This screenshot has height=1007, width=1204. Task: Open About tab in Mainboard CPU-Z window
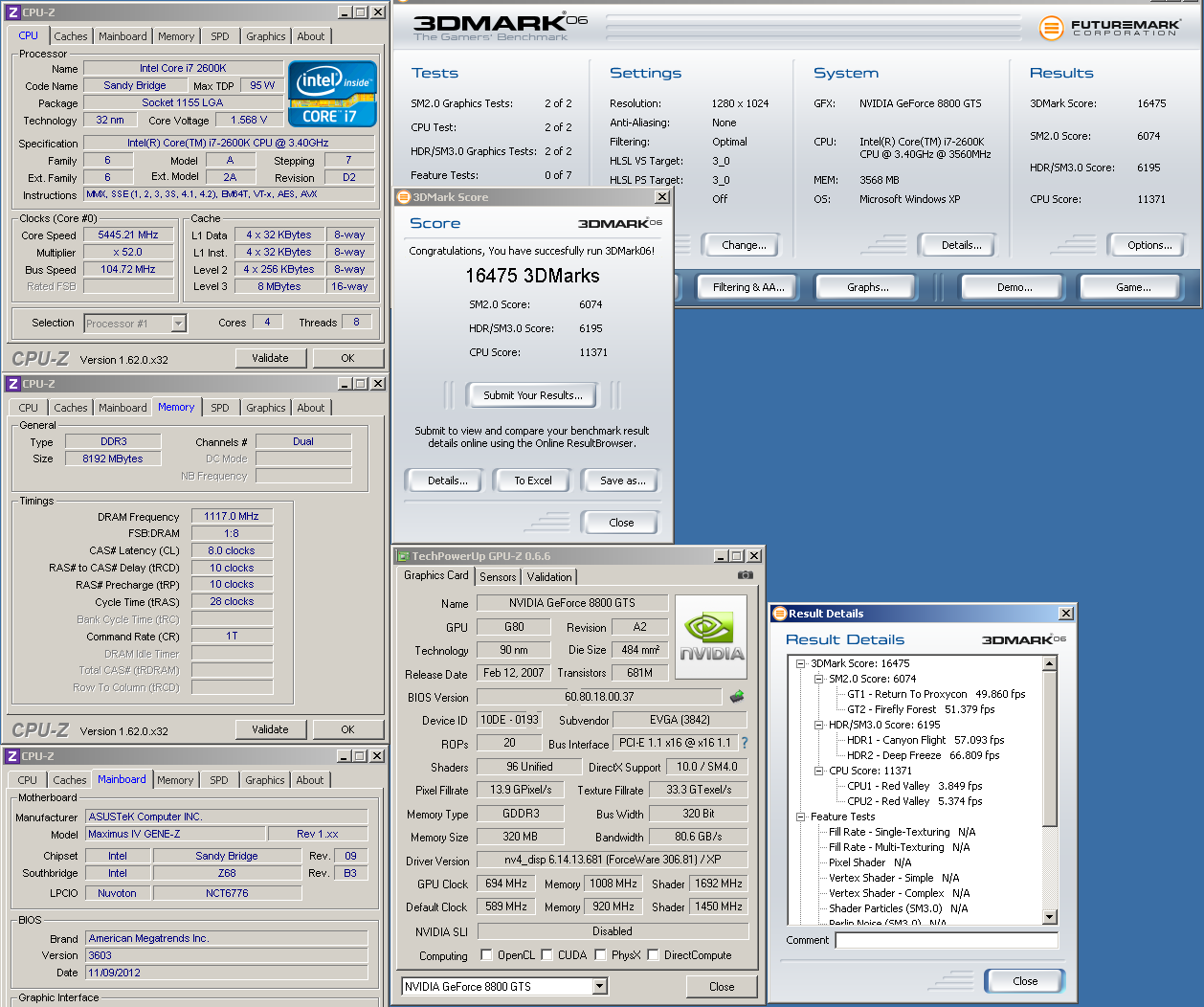(x=310, y=780)
